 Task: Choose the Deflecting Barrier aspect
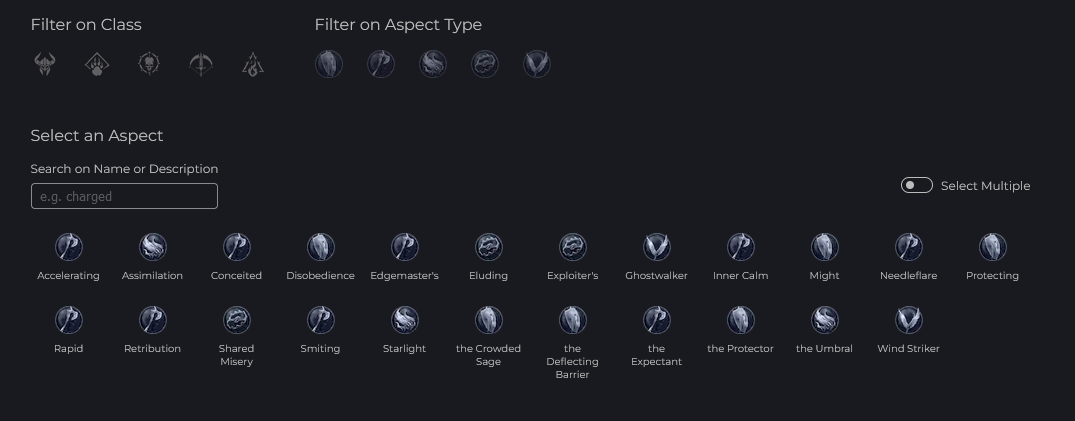pyautogui.click(x=572, y=343)
